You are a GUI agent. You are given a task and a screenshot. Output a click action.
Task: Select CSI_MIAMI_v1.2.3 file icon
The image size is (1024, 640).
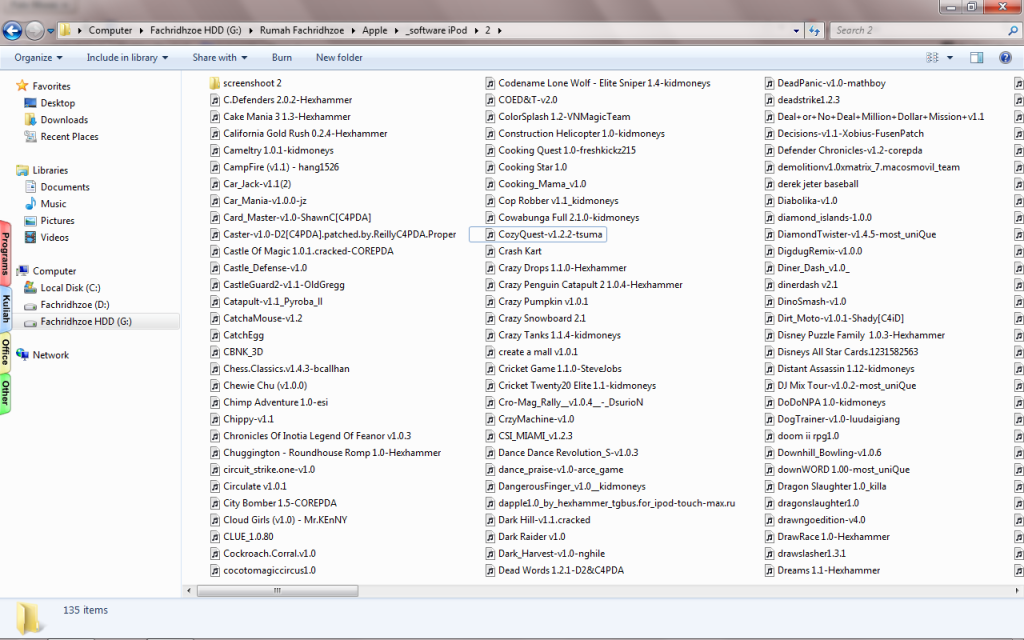pos(490,436)
